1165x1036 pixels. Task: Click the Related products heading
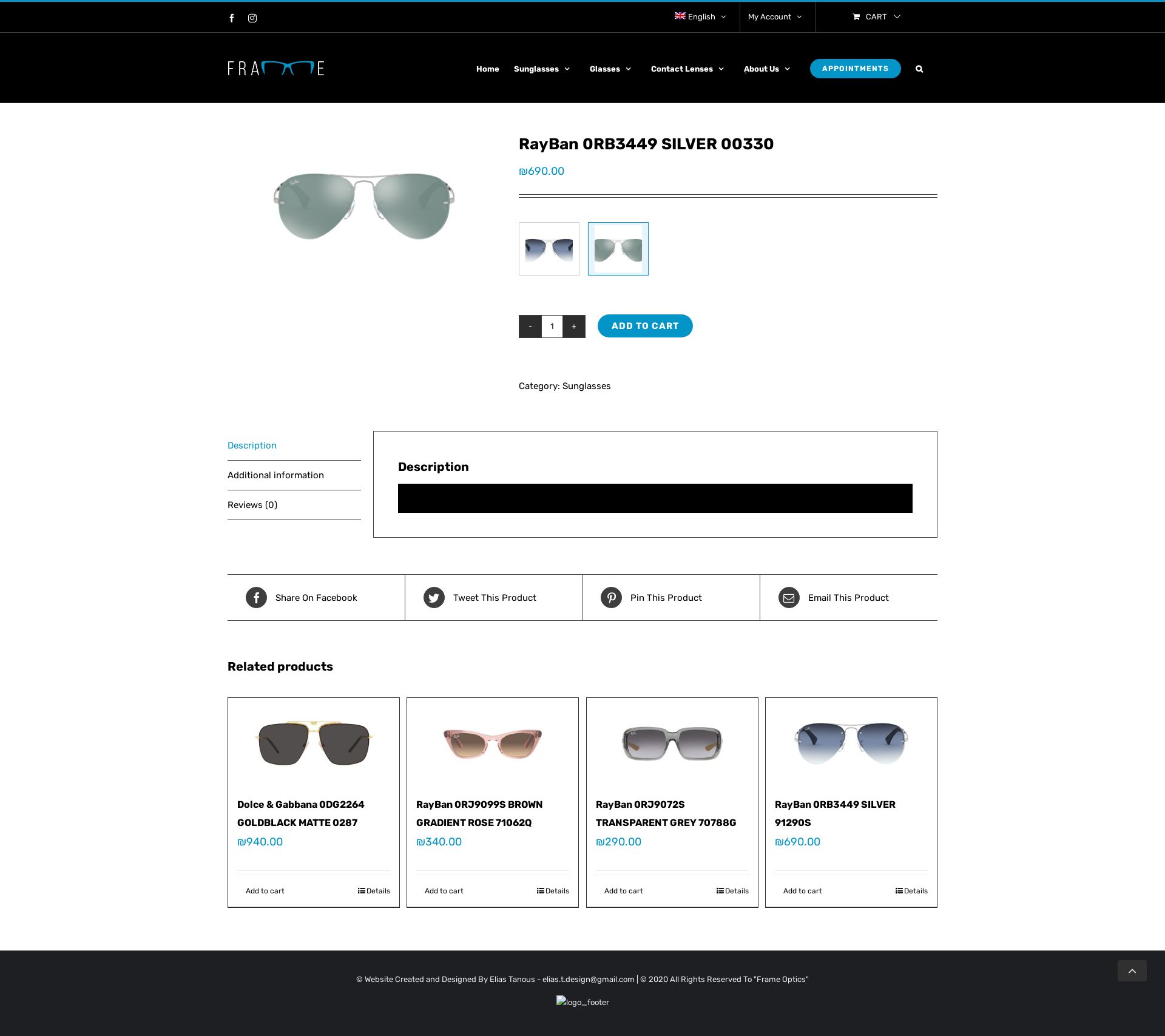tap(280, 666)
